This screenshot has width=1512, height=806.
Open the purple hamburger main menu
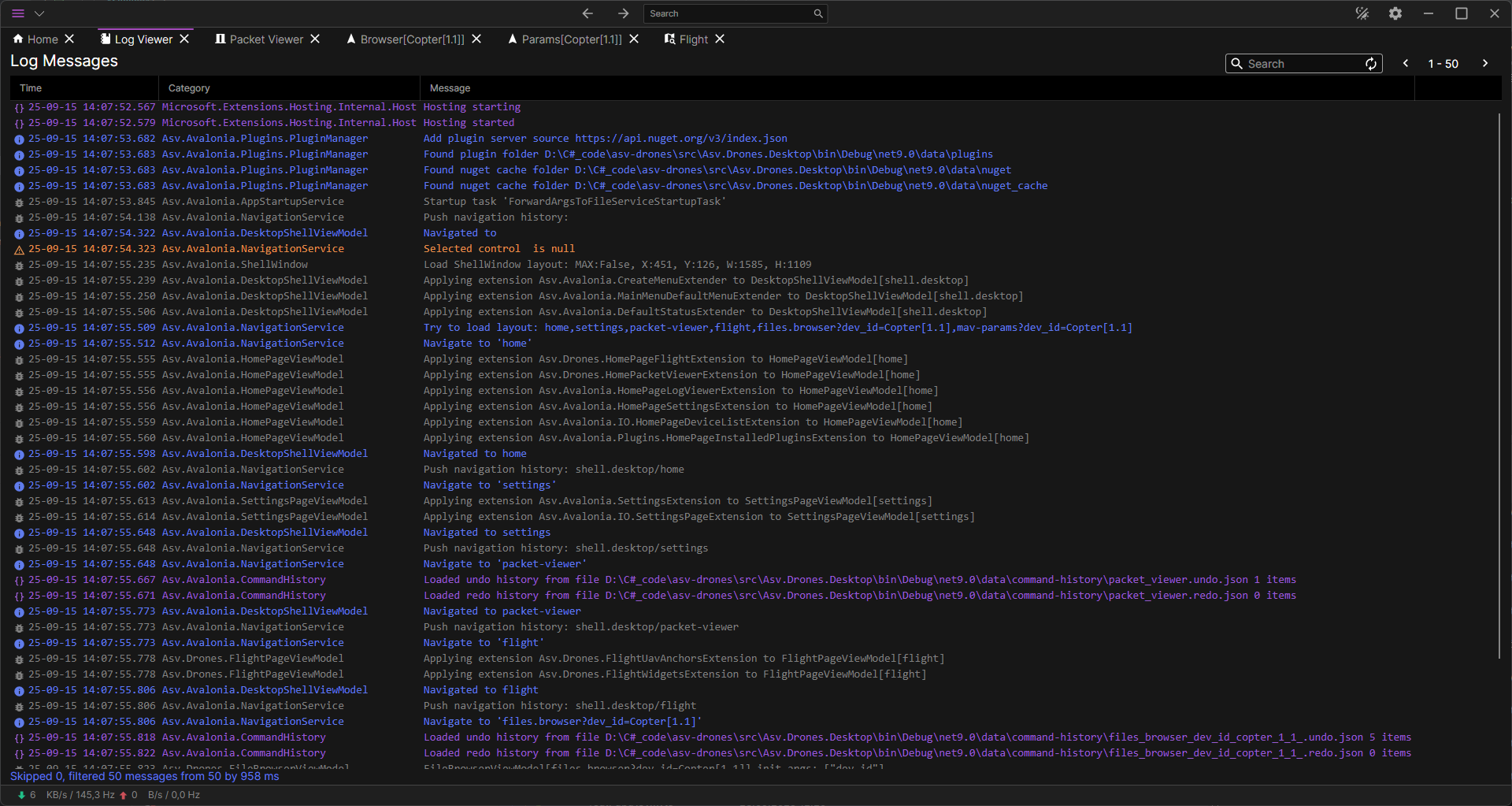coord(18,13)
